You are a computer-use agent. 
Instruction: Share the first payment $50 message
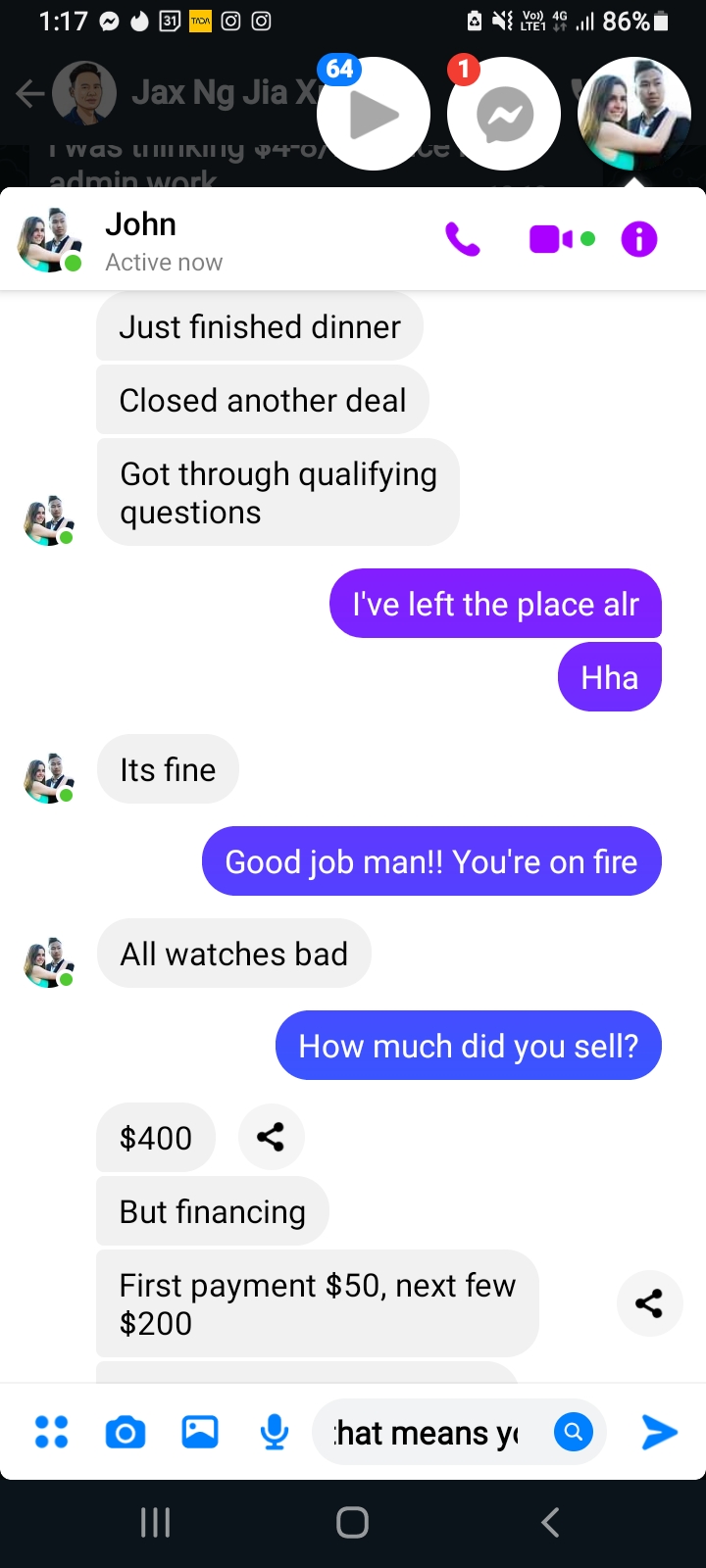649,1303
